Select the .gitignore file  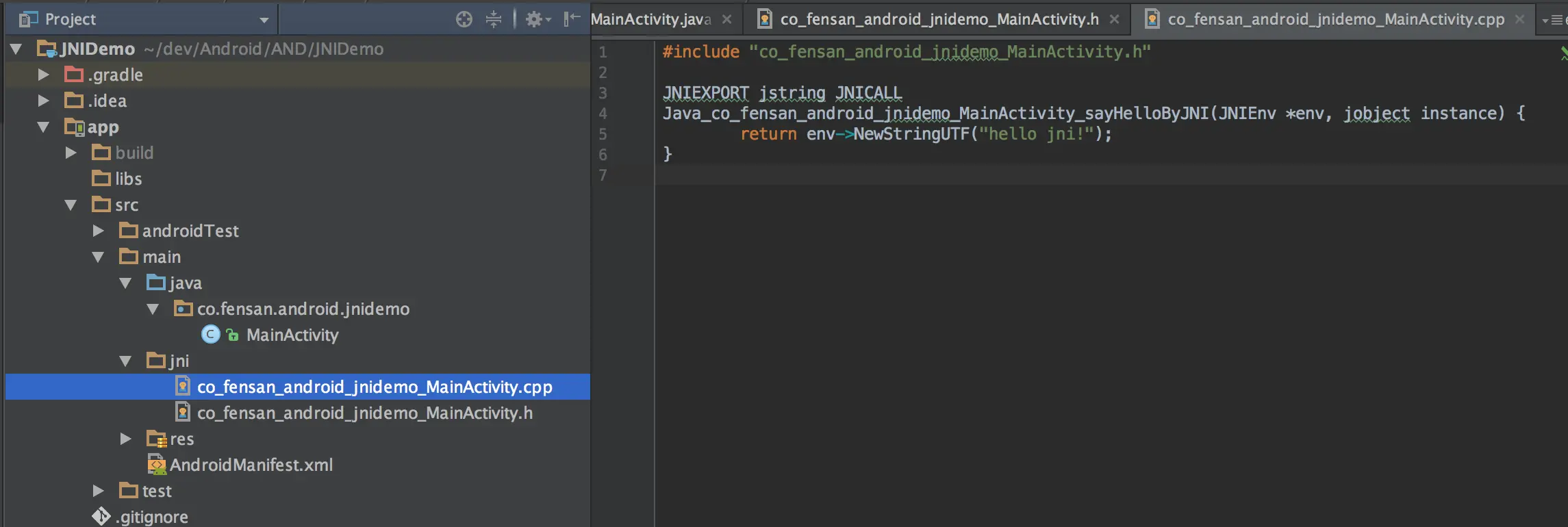click(151, 517)
